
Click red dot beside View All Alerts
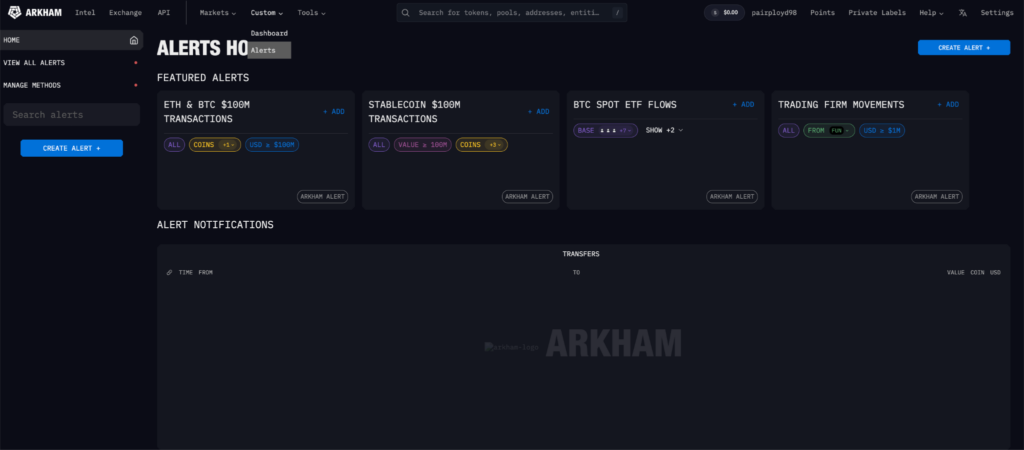click(135, 63)
